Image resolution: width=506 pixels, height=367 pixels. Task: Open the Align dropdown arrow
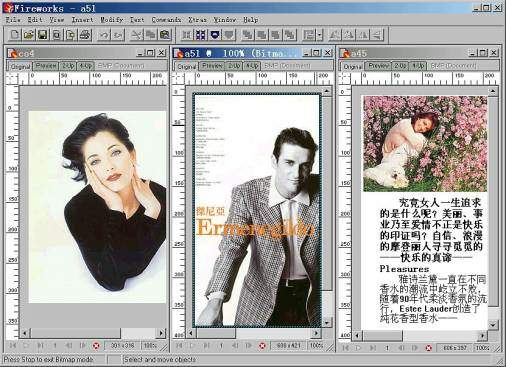319,34
